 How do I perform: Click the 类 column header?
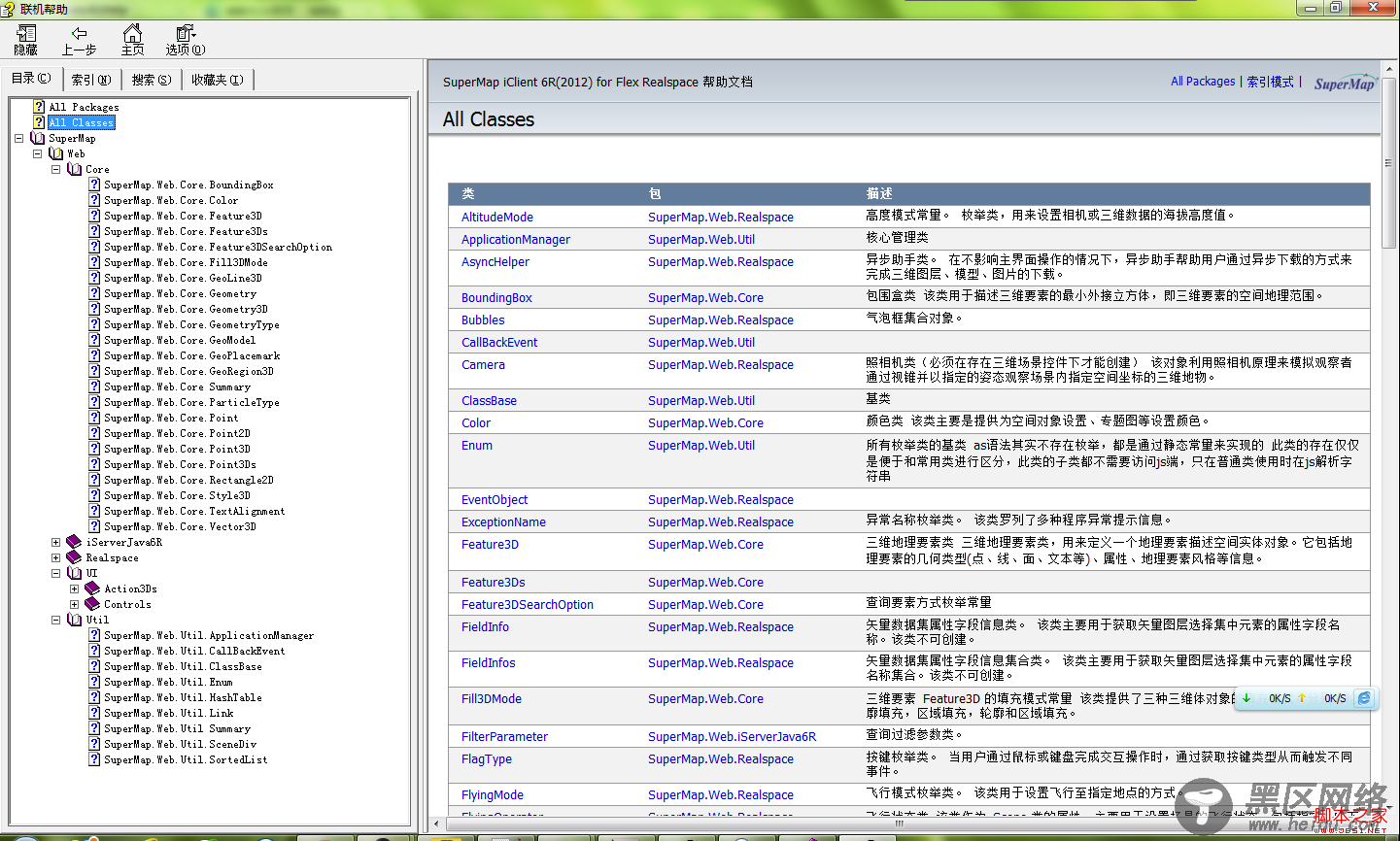tap(467, 193)
